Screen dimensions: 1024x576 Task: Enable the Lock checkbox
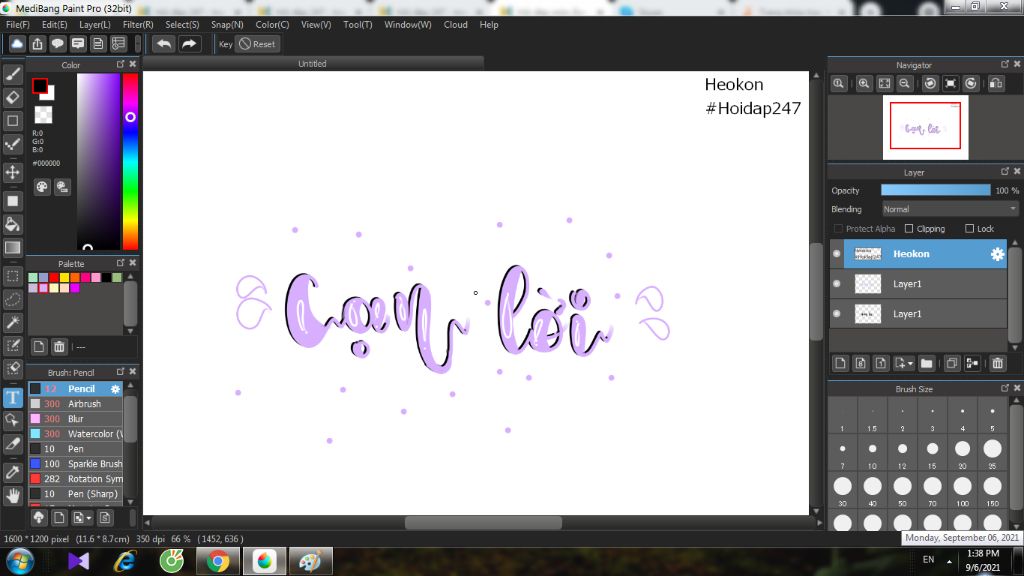click(x=969, y=229)
